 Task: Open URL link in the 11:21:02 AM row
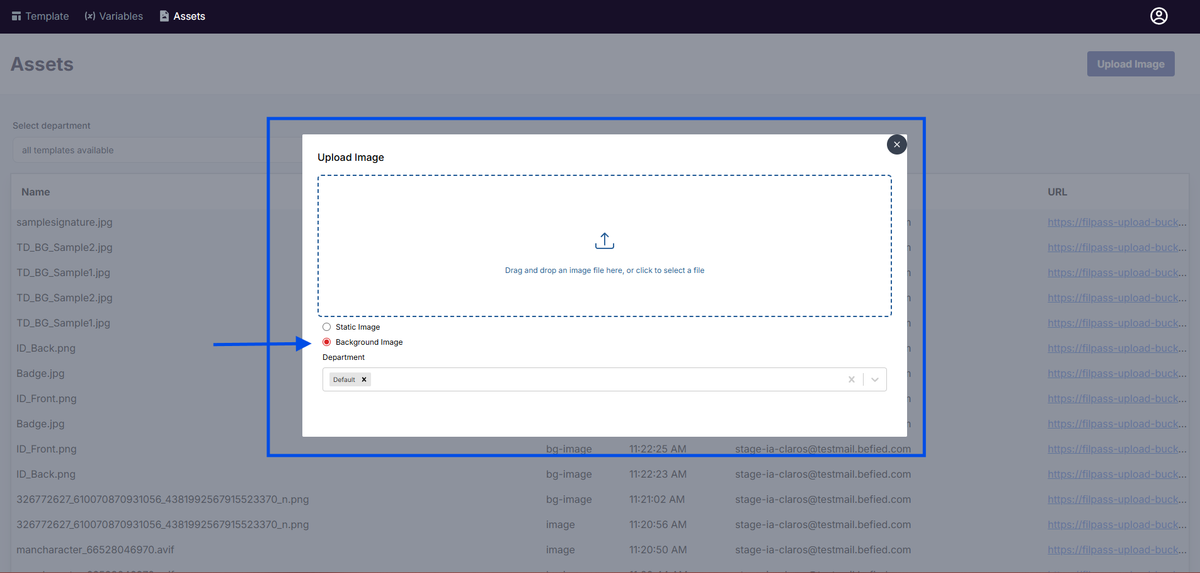tap(1117, 499)
